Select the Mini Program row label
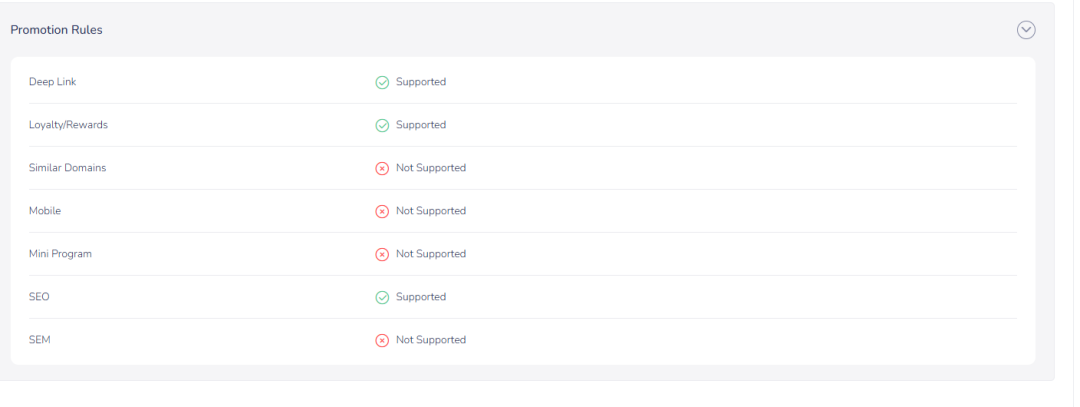Image resolution: width=1080 pixels, height=407 pixels. (x=60, y=254)
